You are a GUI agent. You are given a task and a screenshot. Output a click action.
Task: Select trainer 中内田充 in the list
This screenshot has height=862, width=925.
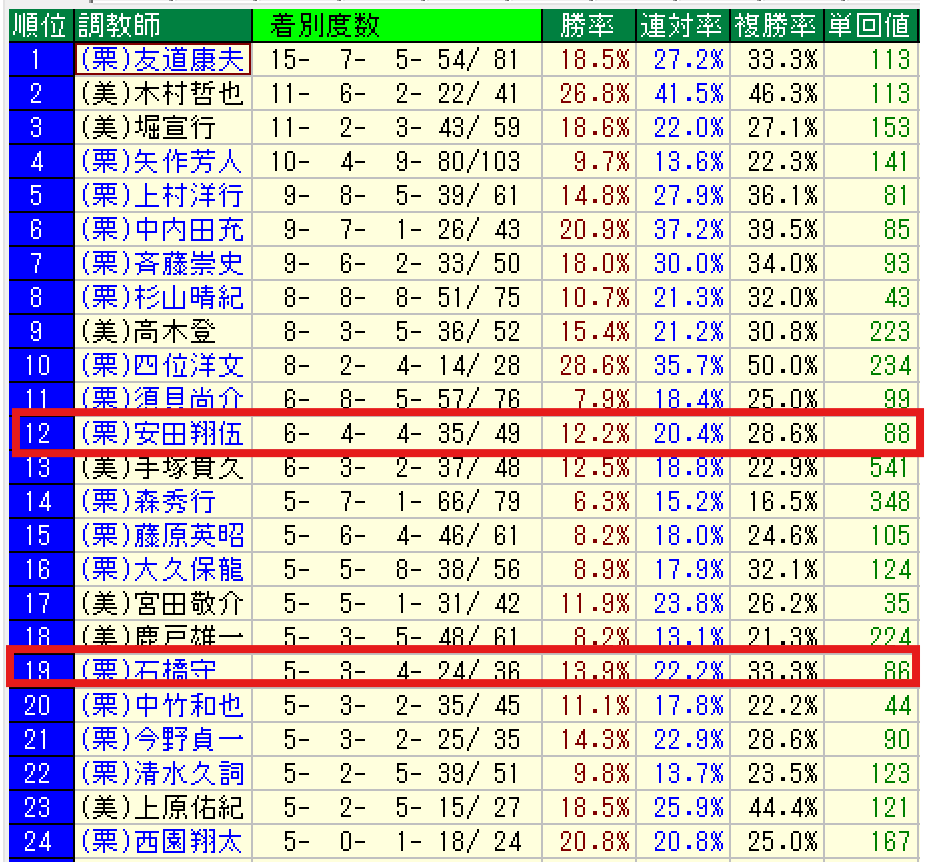click(162, 230)
